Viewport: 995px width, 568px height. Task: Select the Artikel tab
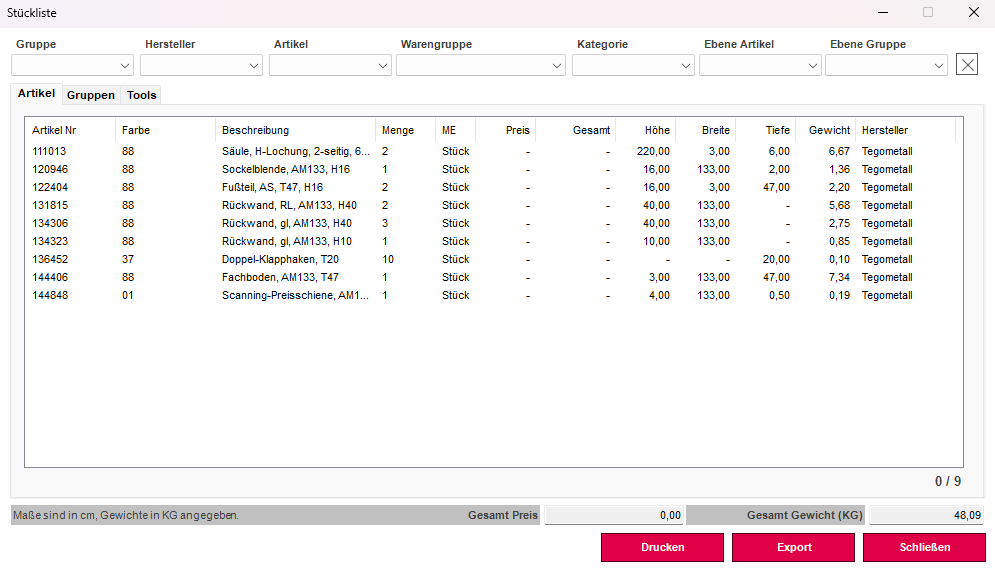pos(37,93)
